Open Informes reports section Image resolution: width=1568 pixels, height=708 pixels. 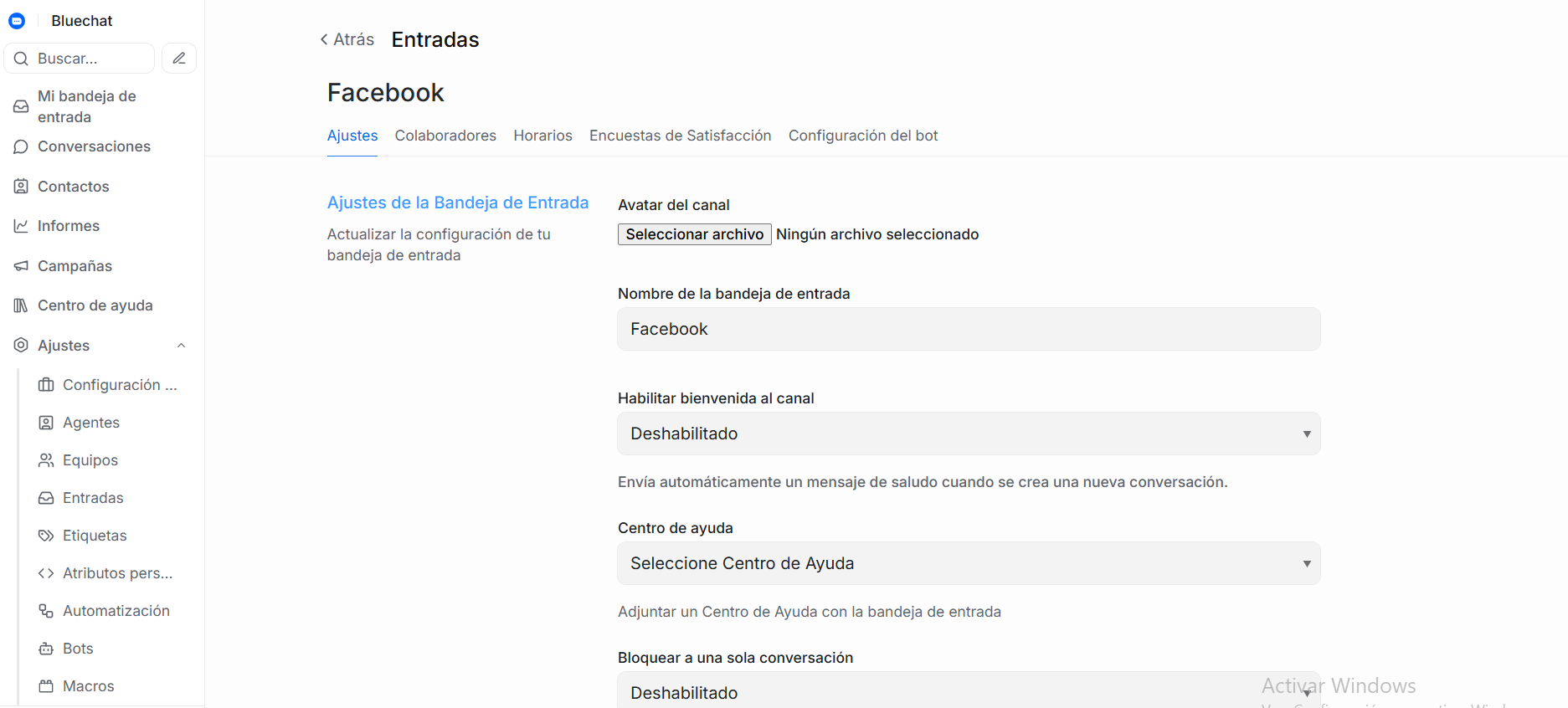point(69,226)
